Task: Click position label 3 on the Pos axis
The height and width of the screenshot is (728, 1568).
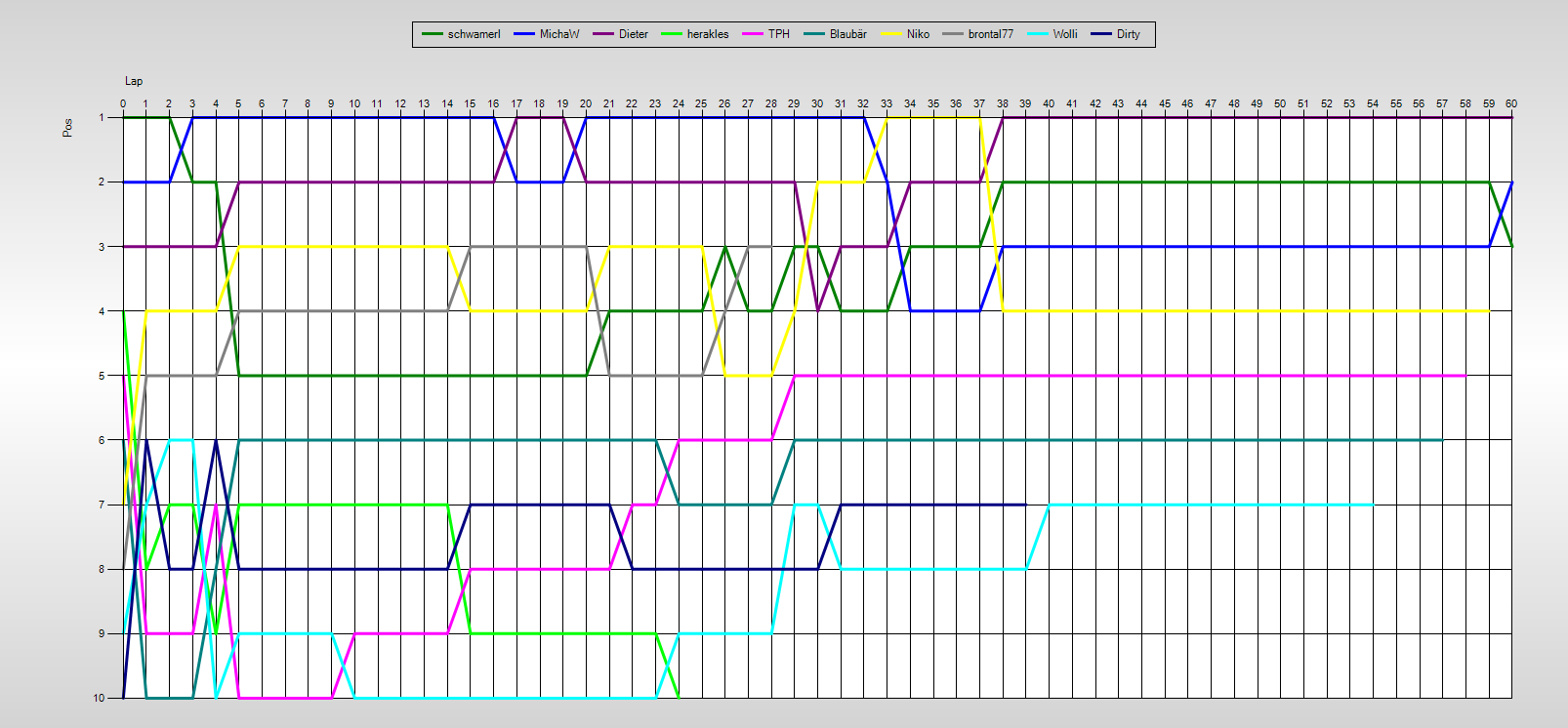Action: 102,247
